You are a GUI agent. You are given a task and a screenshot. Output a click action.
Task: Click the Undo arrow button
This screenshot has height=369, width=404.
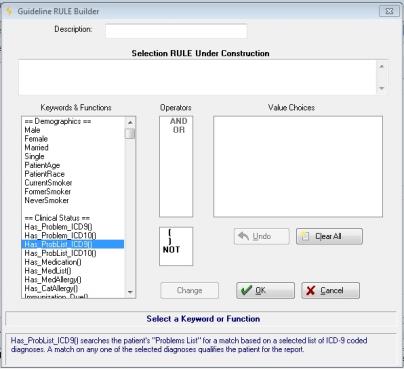(x=261, y=236)
